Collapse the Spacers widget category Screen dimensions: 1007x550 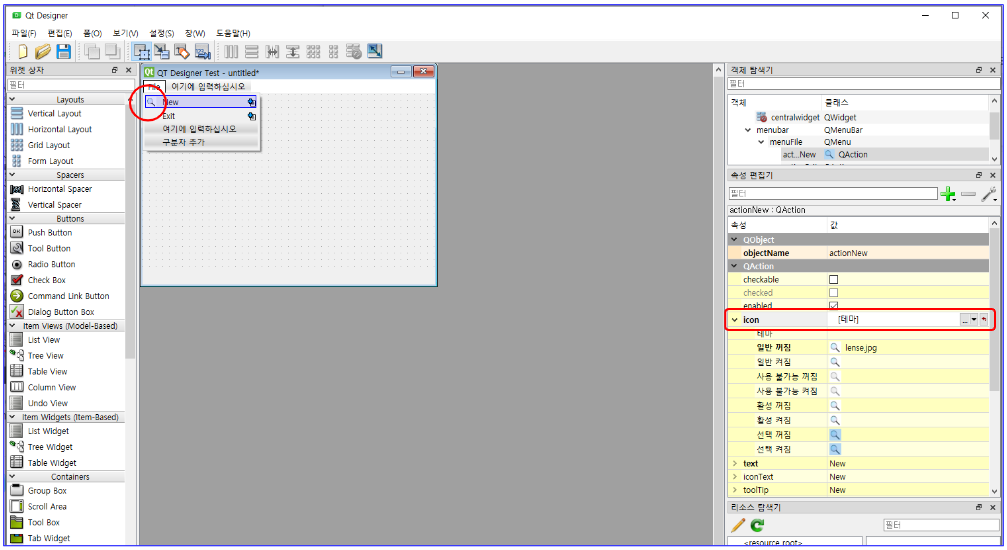(x=12, y=175)
